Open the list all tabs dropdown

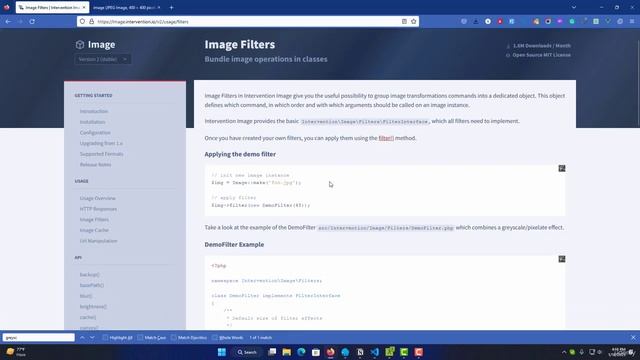(x=573, y=7)
